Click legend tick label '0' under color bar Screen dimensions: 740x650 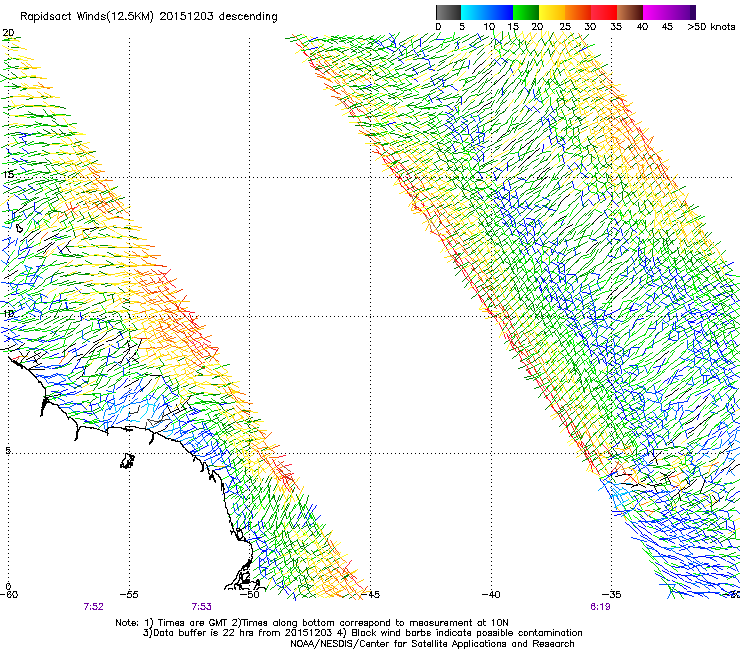tap(438, 27)
